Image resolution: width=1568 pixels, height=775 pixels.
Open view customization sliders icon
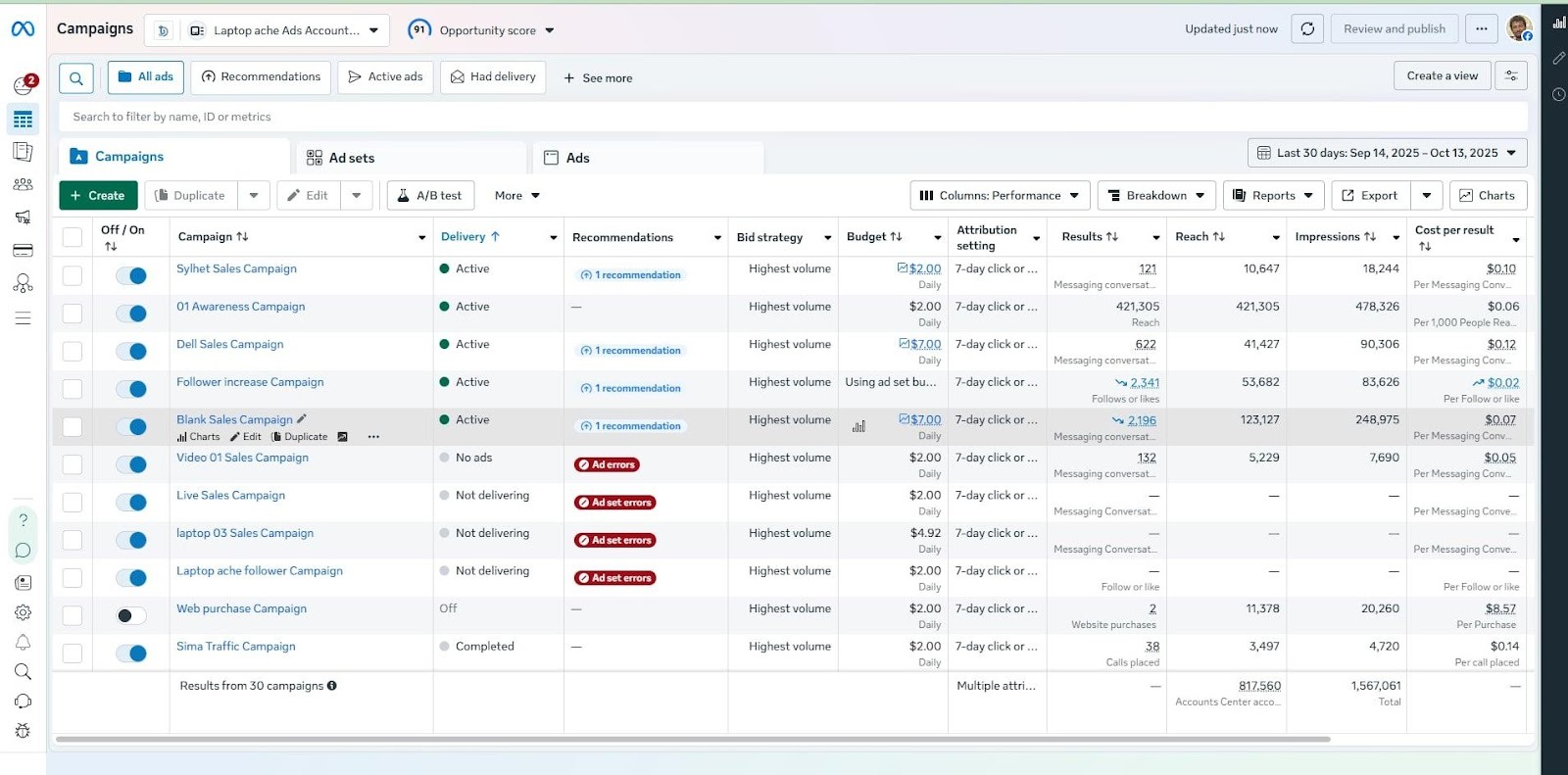pyautogui.click(x=1511, y=76)
